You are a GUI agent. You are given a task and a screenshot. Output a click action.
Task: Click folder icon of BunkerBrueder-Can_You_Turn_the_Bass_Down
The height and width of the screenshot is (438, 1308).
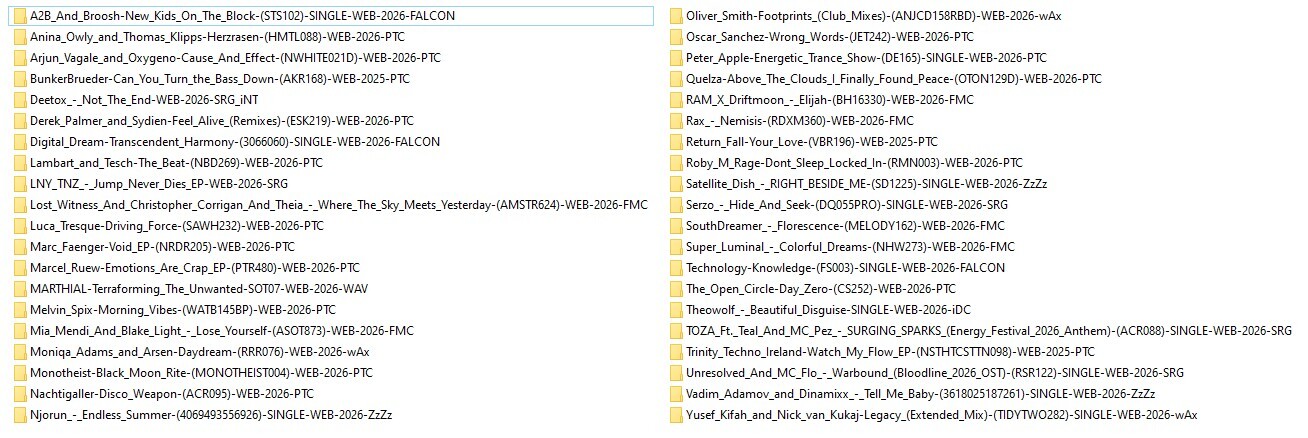tap(20, 79)
